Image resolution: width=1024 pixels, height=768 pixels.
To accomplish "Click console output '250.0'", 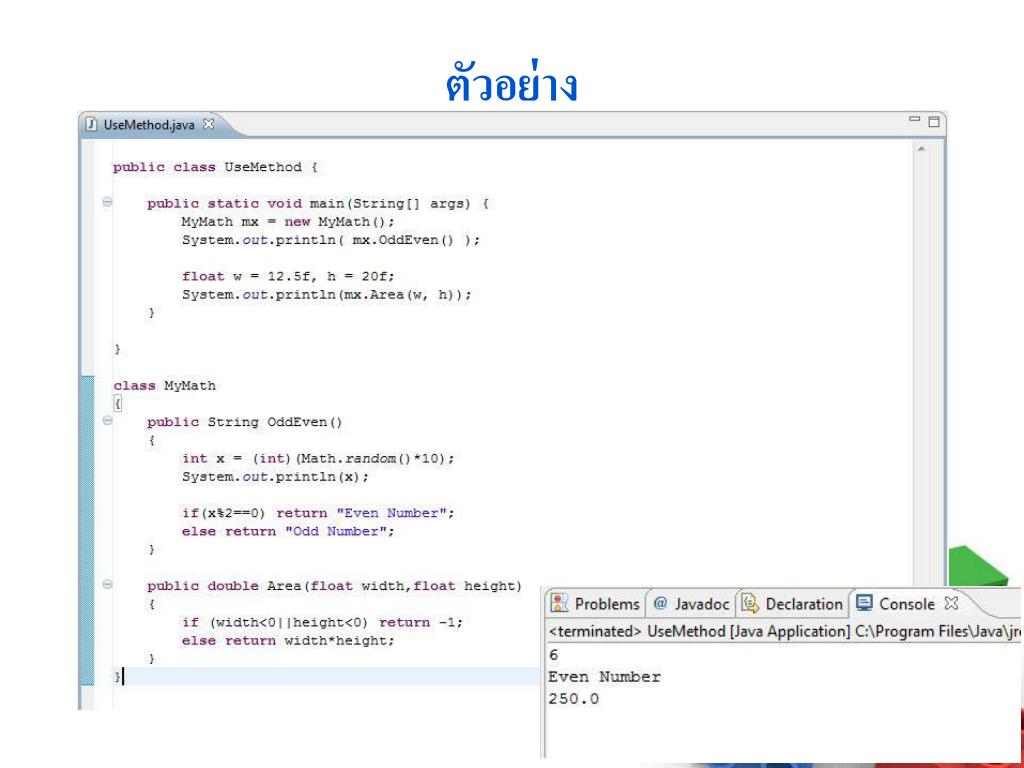I will click(x=574, y=699).
